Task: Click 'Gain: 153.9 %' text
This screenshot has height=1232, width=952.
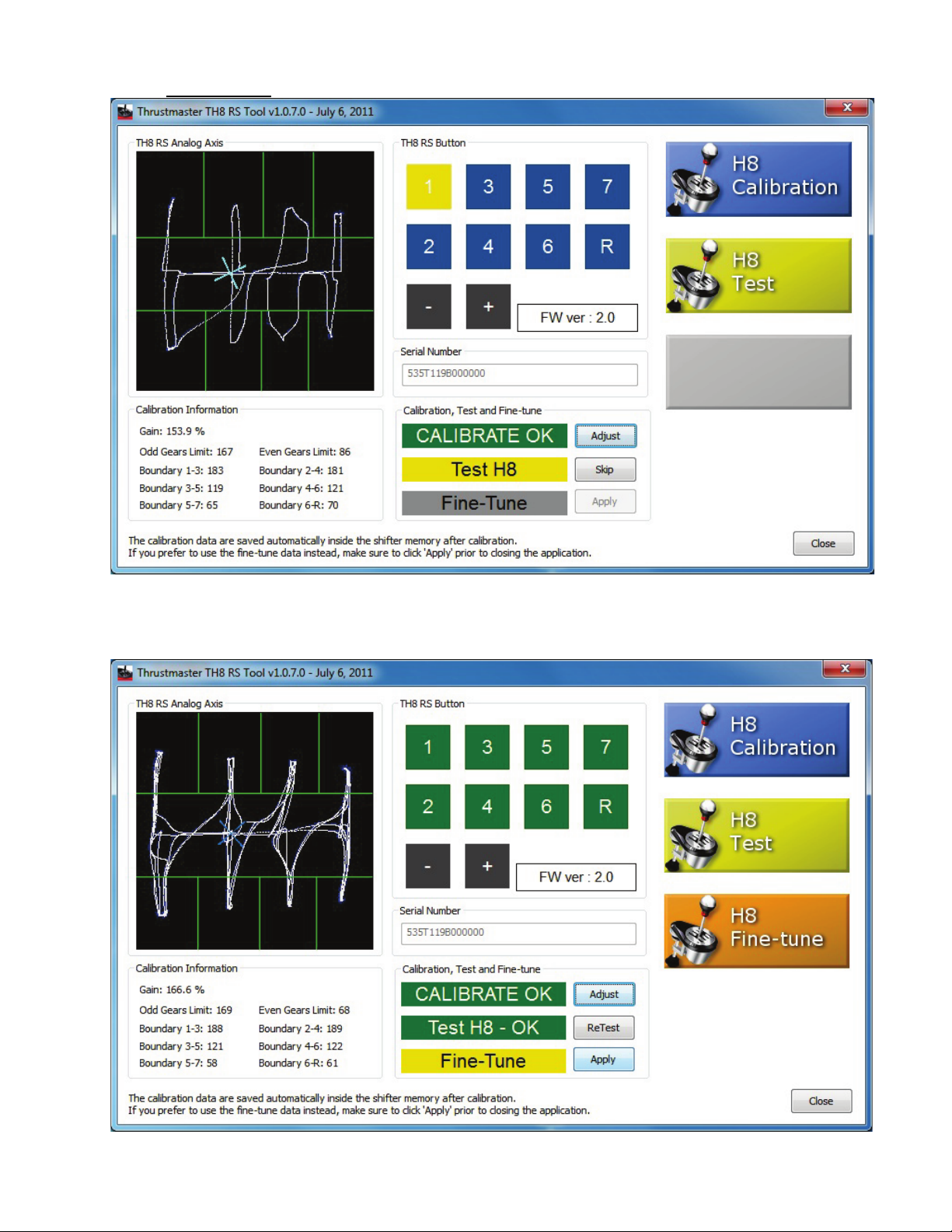Action: (x=172, y=431)
